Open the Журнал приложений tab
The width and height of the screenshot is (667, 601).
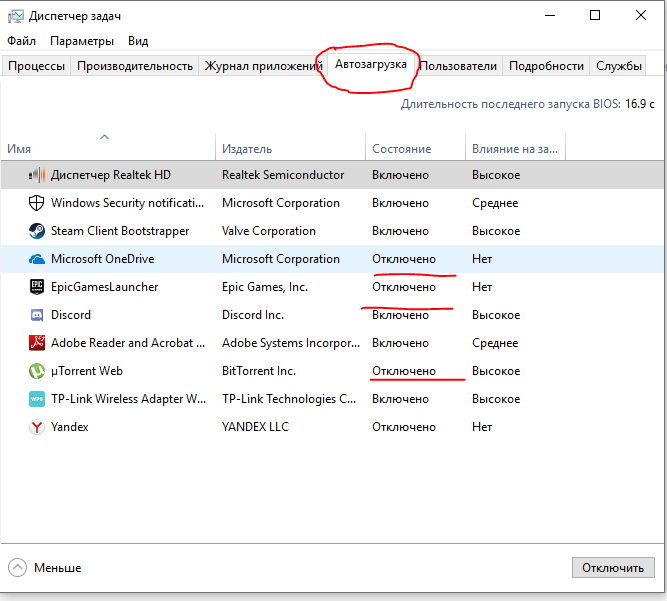tap(263, 66)
